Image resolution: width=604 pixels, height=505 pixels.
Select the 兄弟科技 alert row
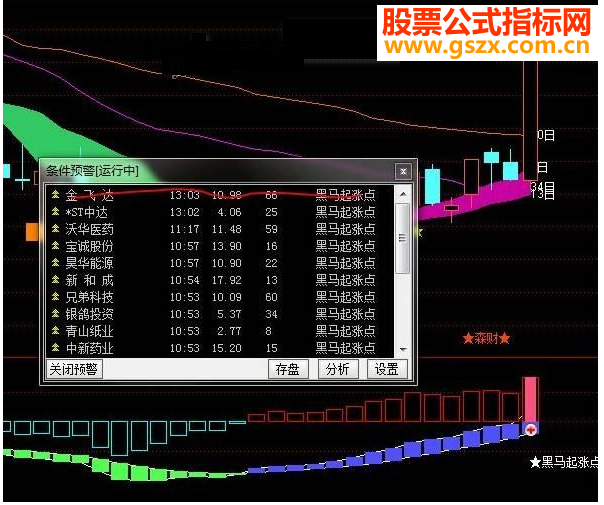tap(220, 297)
